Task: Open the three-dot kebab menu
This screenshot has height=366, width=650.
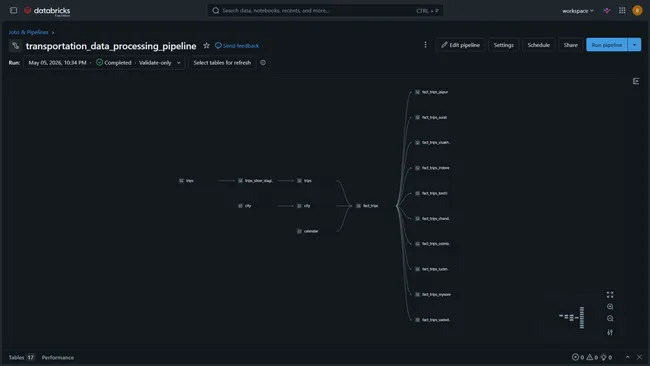Action: tap(425, 45)
